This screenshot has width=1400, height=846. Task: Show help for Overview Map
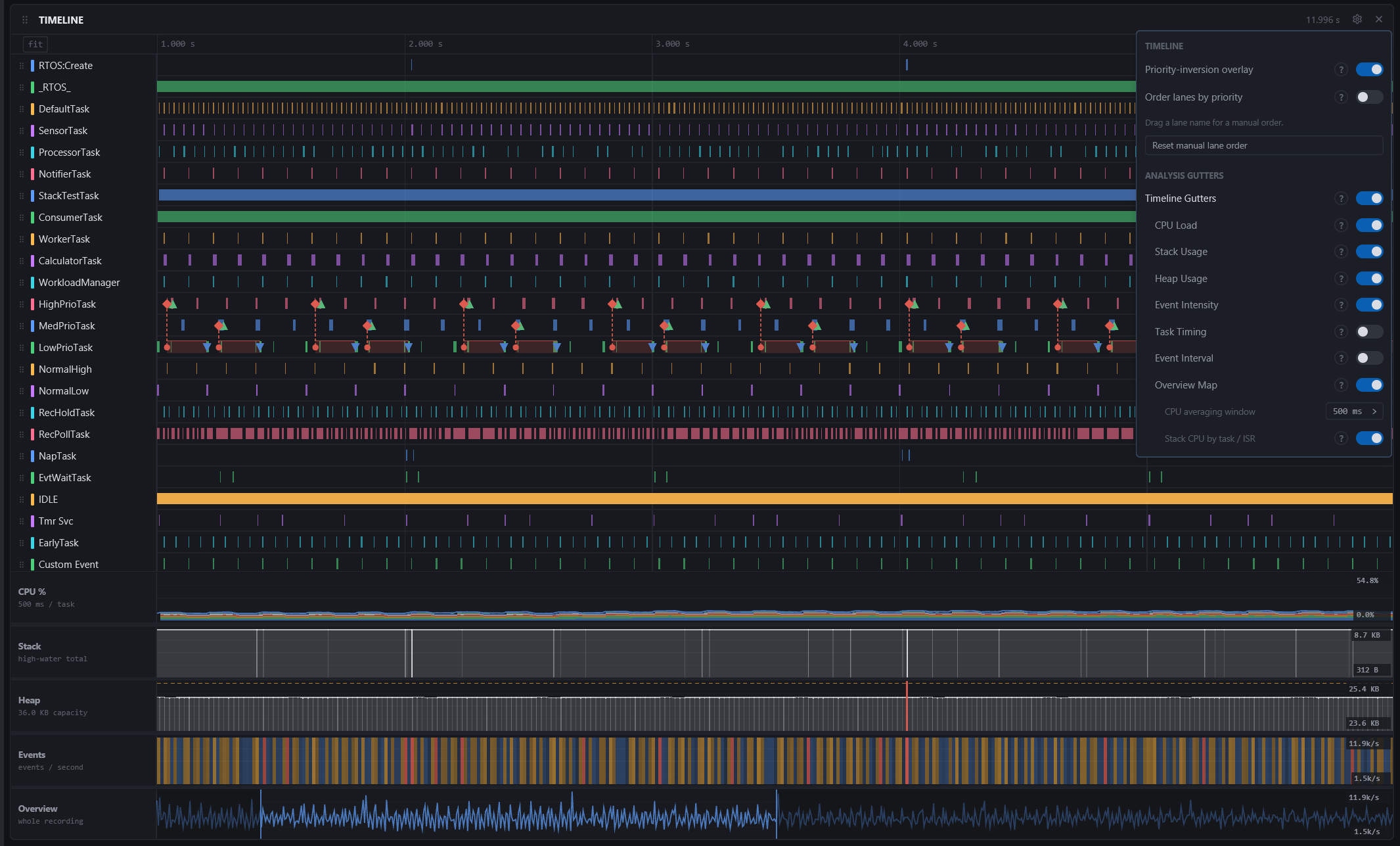(x=1342, y=385)
